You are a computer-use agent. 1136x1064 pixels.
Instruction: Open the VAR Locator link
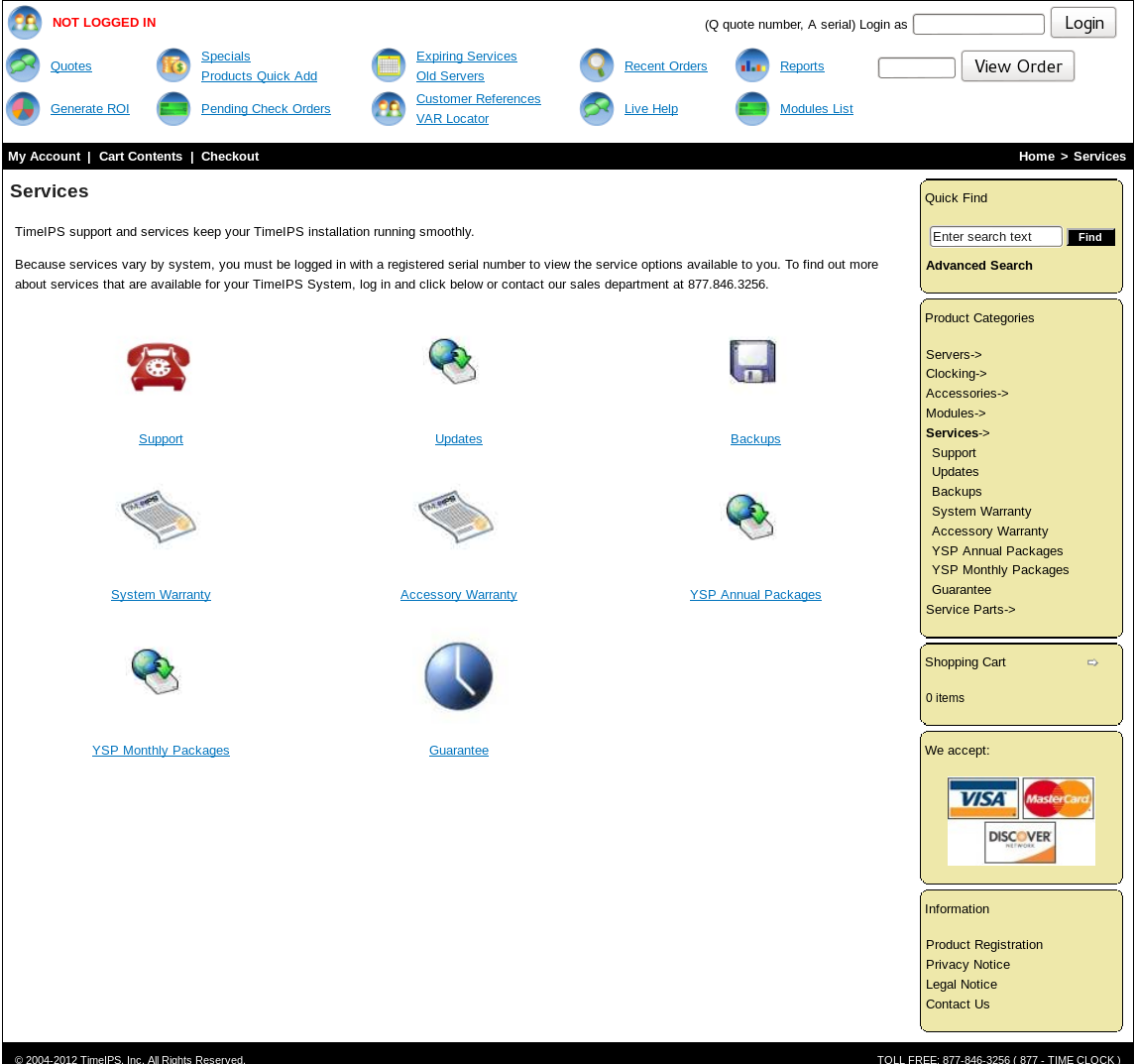(x=452, y=119)
